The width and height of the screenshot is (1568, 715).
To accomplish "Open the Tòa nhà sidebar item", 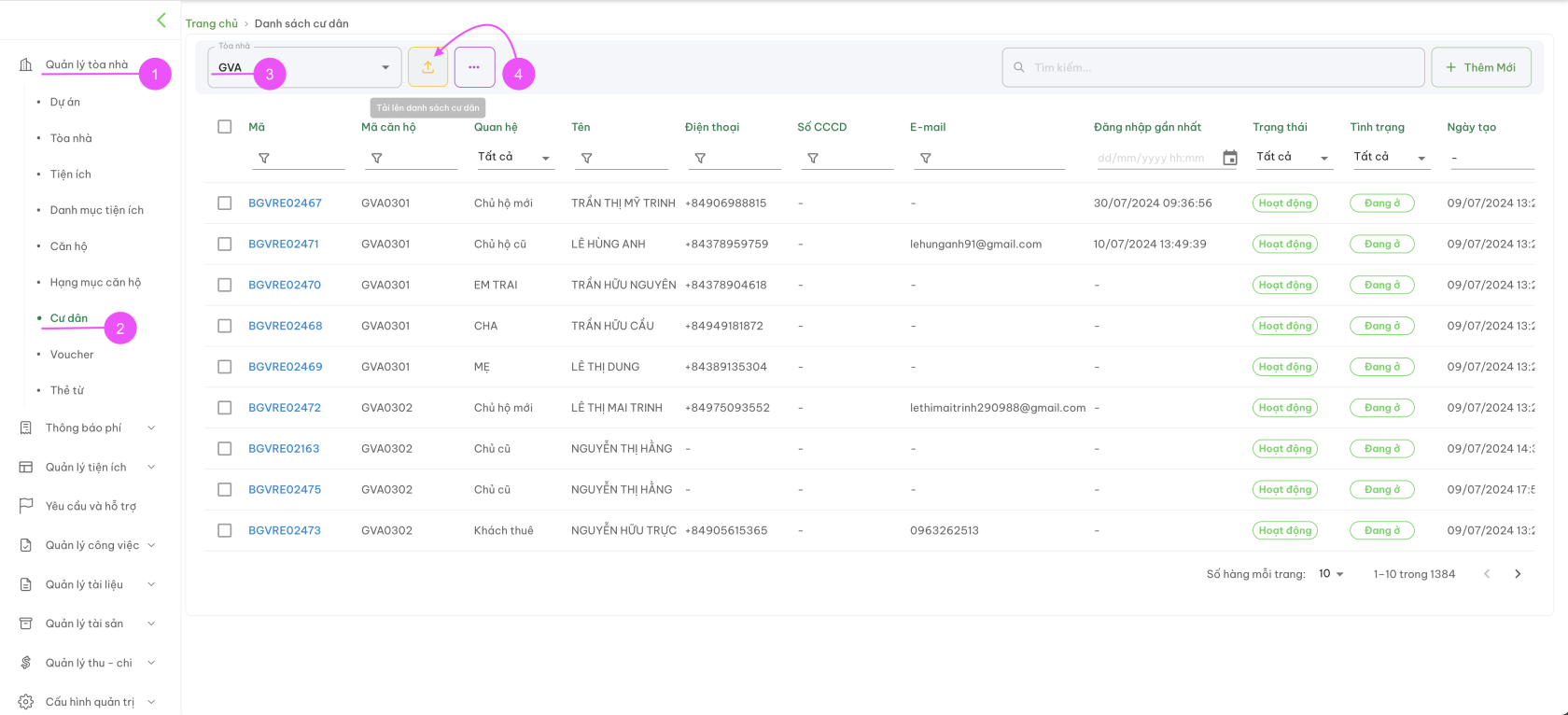I will tap(71, 138).
